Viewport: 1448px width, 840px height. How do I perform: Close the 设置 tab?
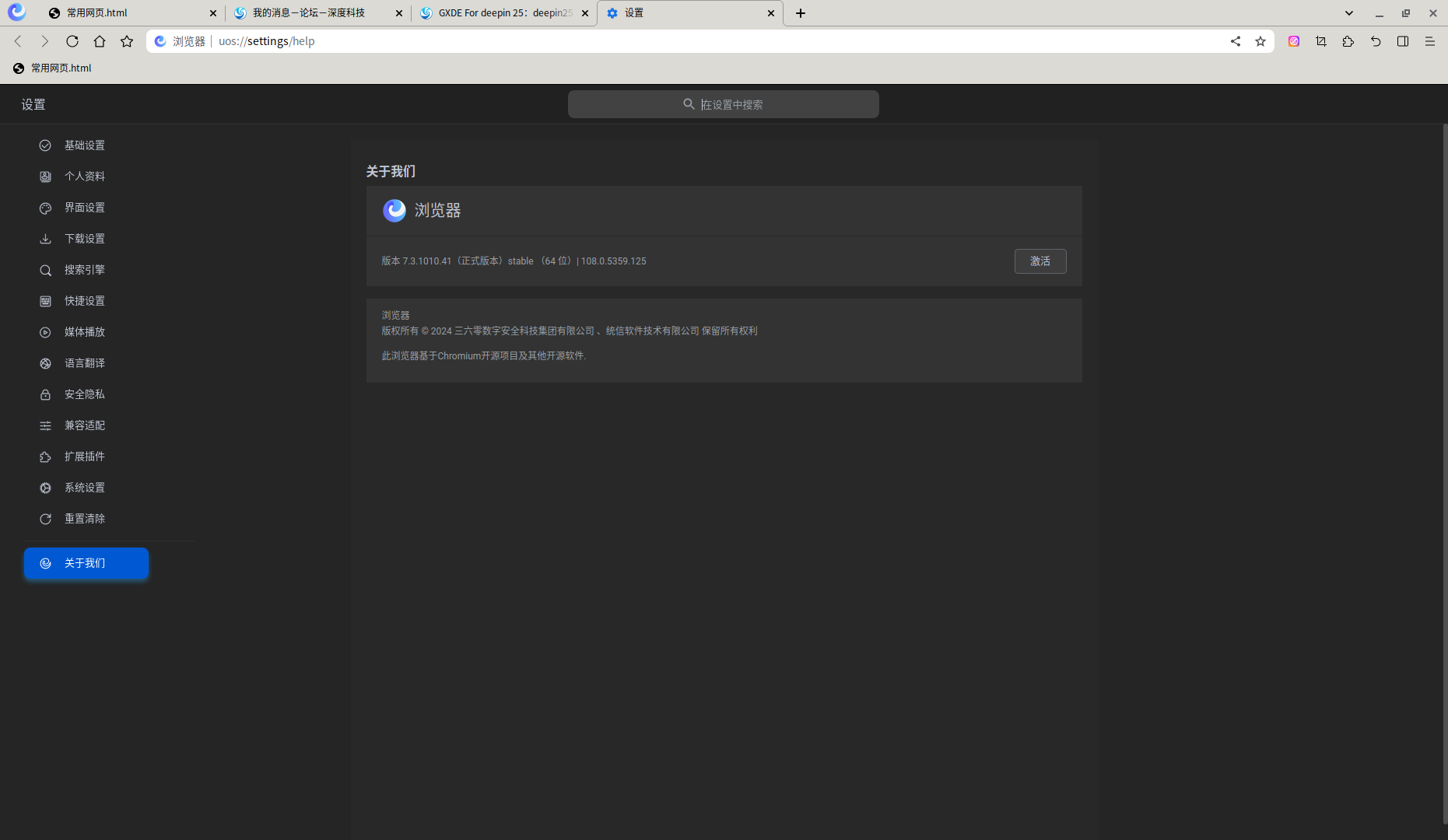[771, 13]
